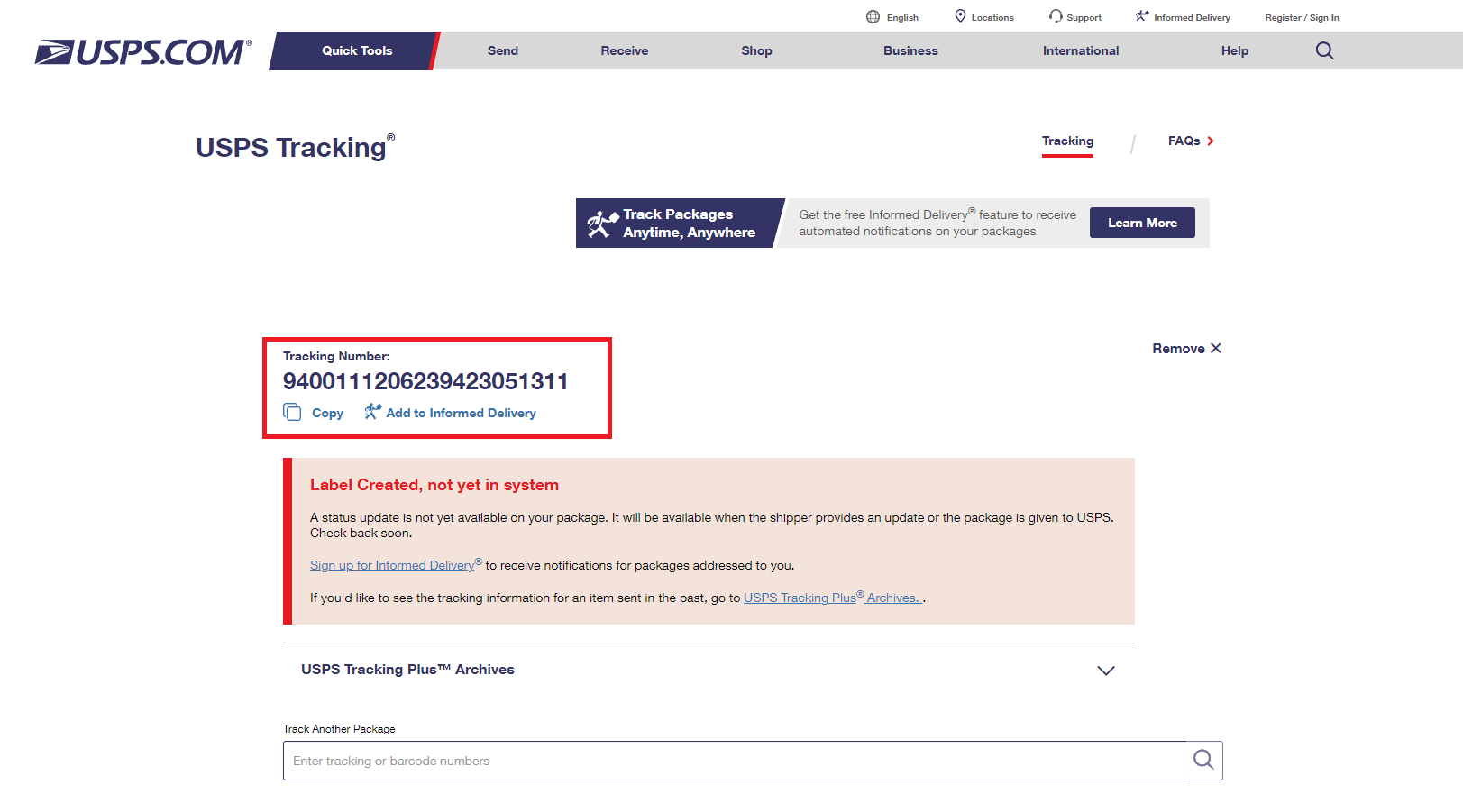Click the Remove link
The width and height of the screenshot is (1463, 812).
pyautogui.click(x=1178, y=349)
